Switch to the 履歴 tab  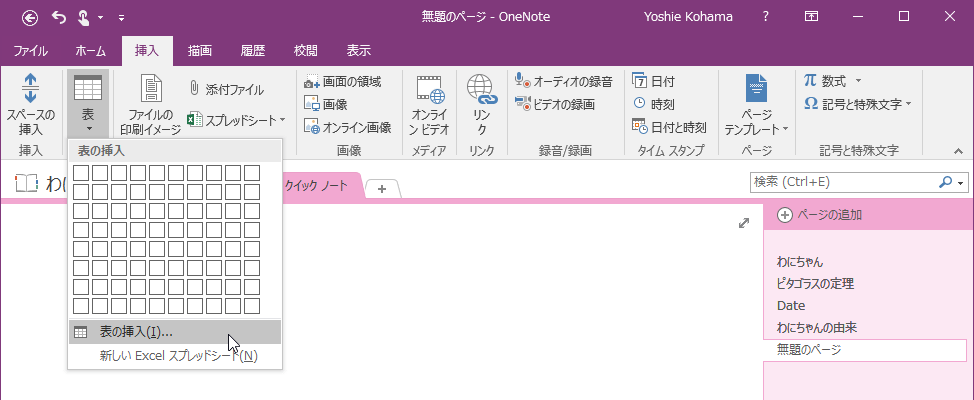point(252,51)
